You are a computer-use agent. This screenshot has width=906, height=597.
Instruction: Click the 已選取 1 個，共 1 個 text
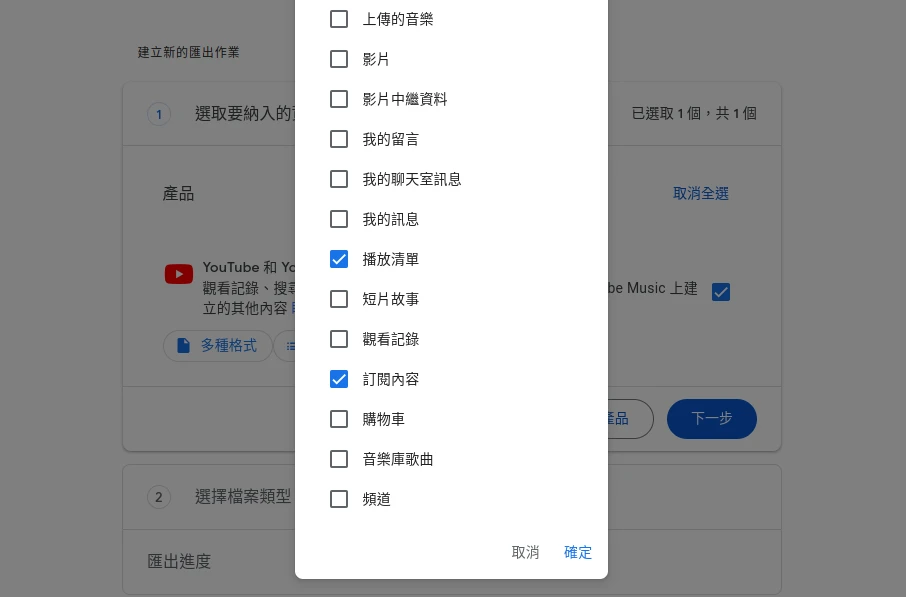(x=694, y=113)
